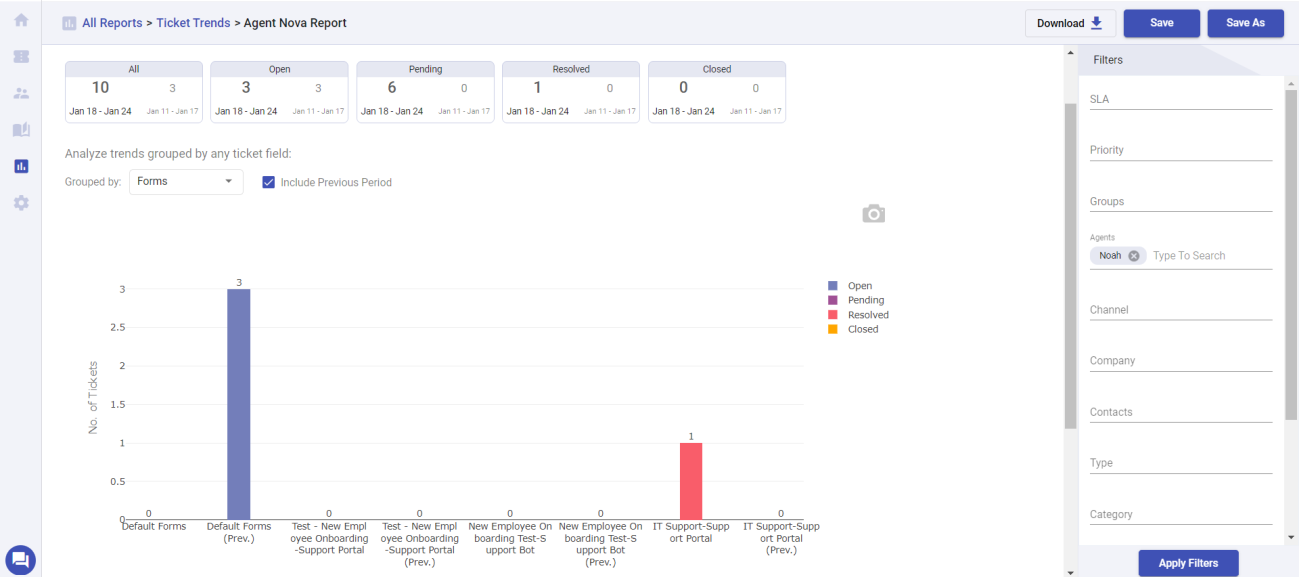Click the Download button
This screenshot has width=1299, height=577.
[1070, 23]
